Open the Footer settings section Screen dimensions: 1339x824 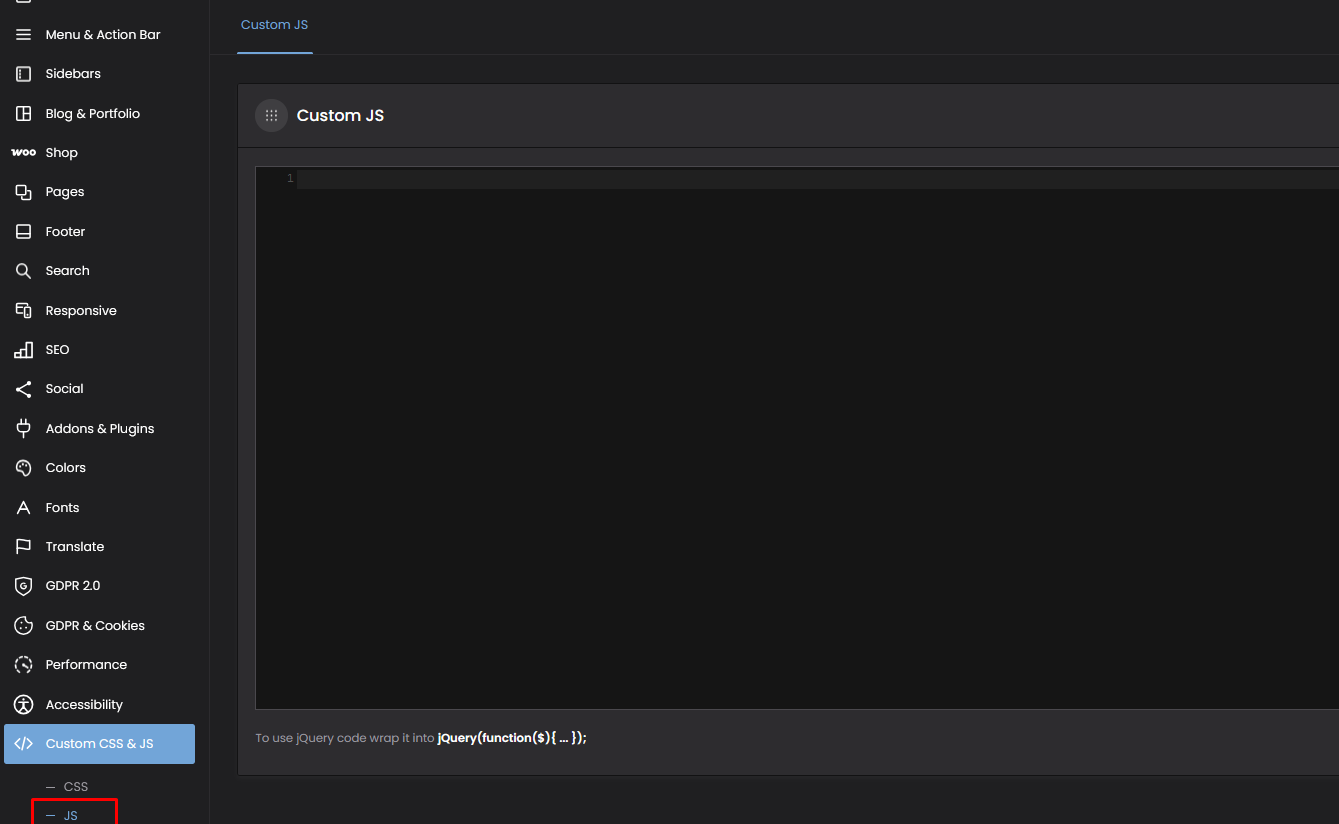coord(65,232)
